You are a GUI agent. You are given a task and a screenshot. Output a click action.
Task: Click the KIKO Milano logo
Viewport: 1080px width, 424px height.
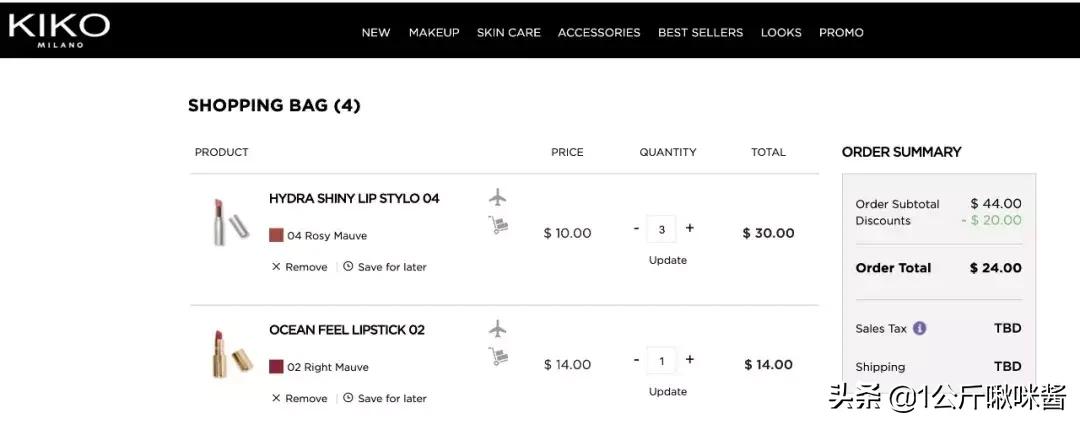[x=58, y=29]
